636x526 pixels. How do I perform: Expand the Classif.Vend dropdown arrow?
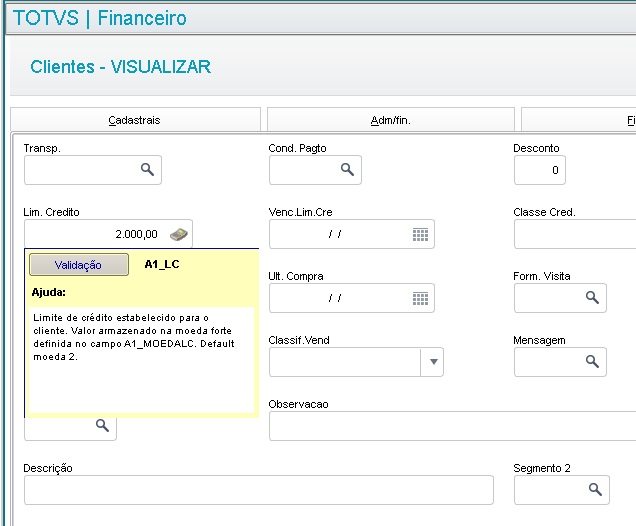coord(433,362)
